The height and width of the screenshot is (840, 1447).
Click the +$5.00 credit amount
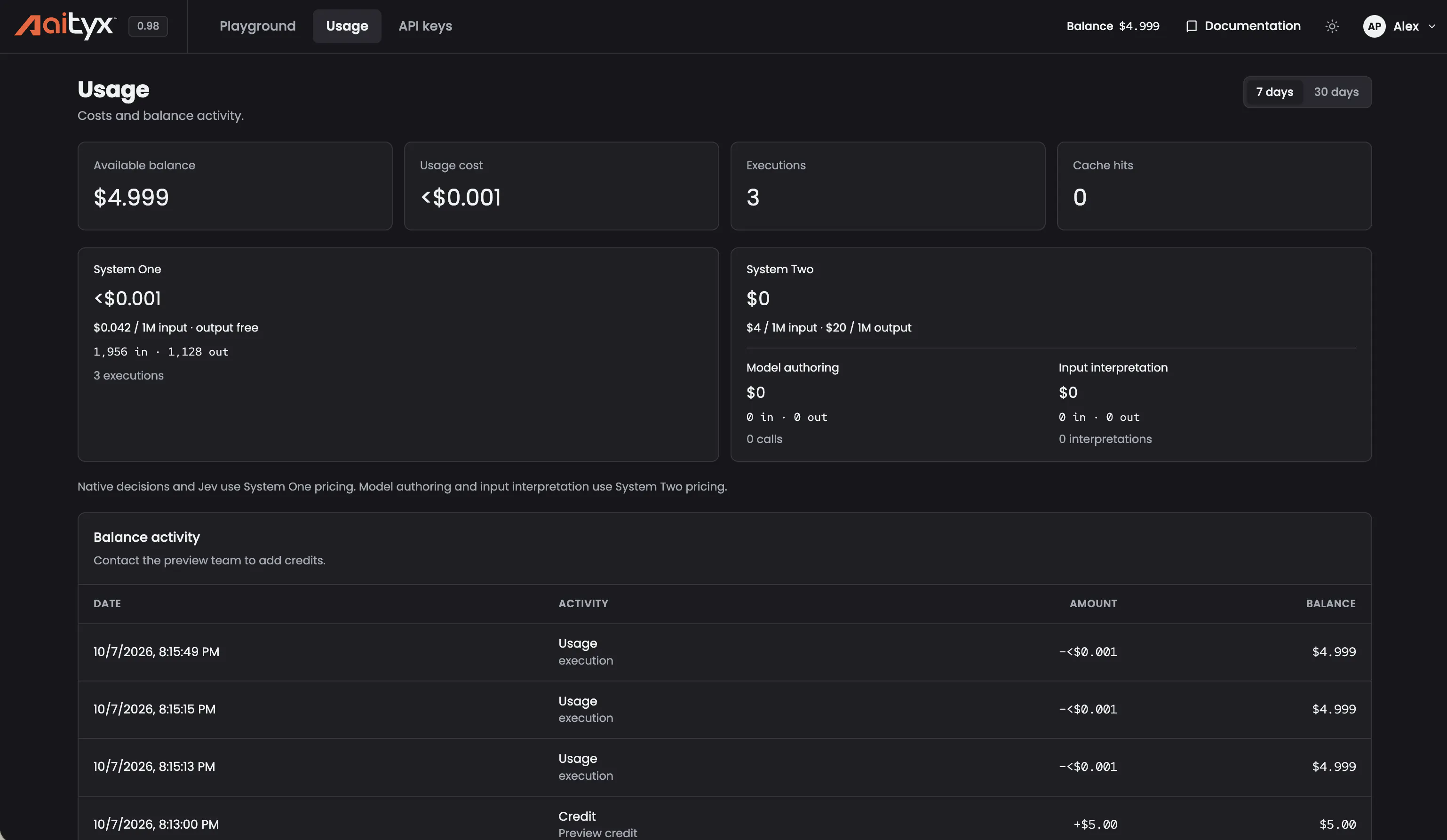[x=1095, y=824]
